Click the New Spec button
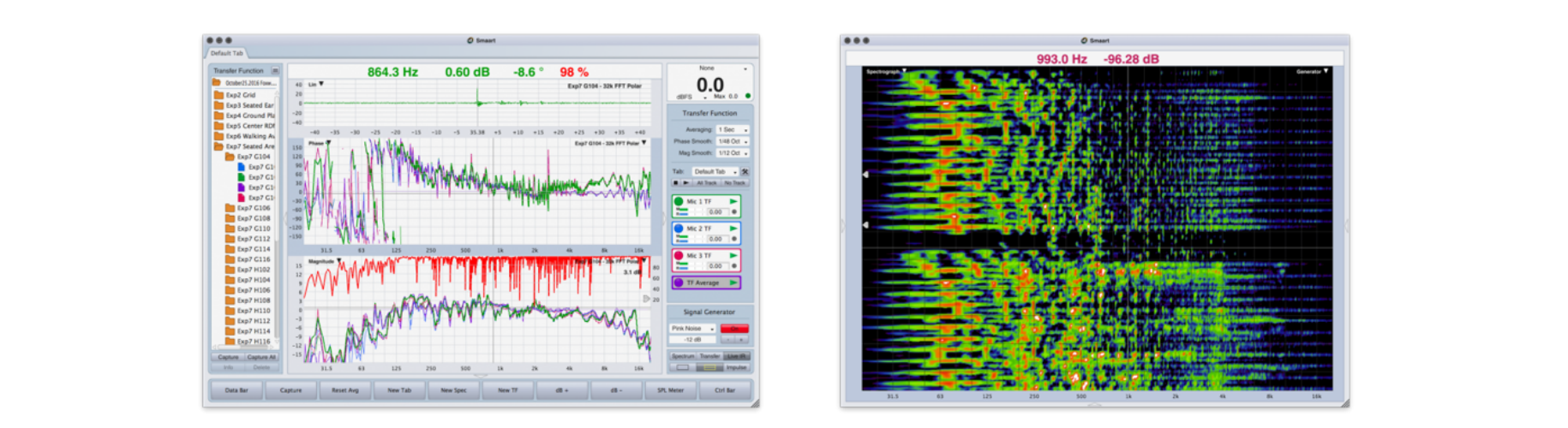This screenshot has width=1568, height=428. (x=453, y=390)
